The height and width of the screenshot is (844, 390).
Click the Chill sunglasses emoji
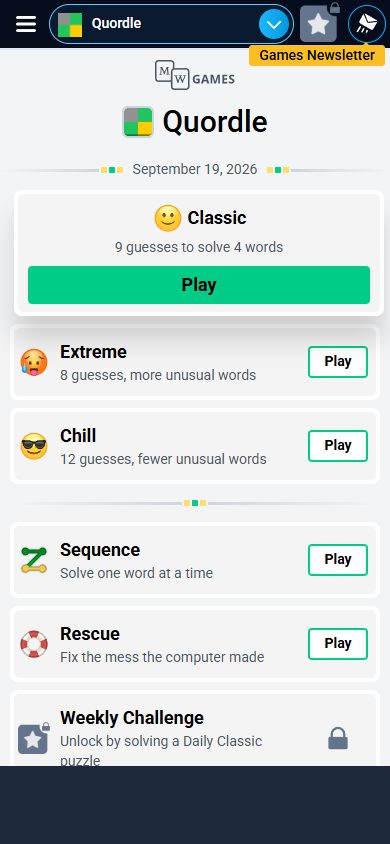pyautogui.click(x=34, y=446)
